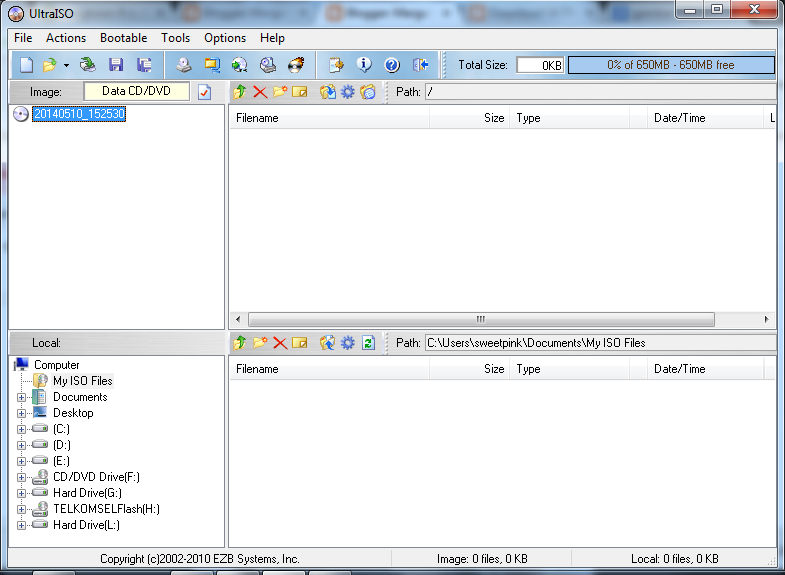The height and width of the screenshot is (575, 785).
Task: Create a new image with the New icon
Action: [26, 65]
